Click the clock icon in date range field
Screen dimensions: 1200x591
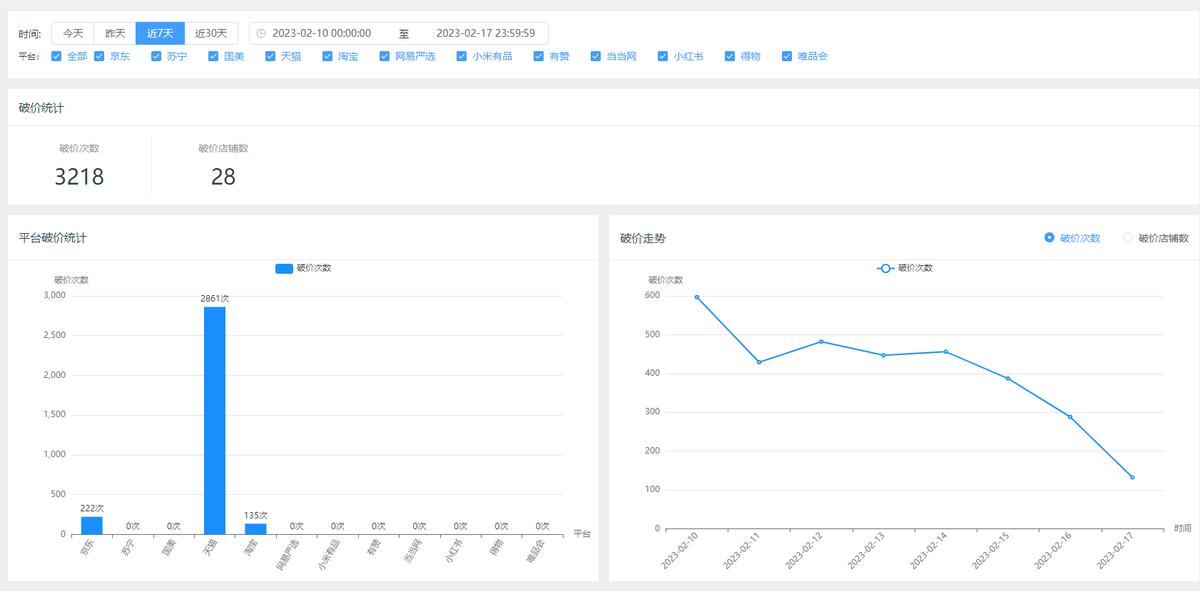[x=261, y=33]
